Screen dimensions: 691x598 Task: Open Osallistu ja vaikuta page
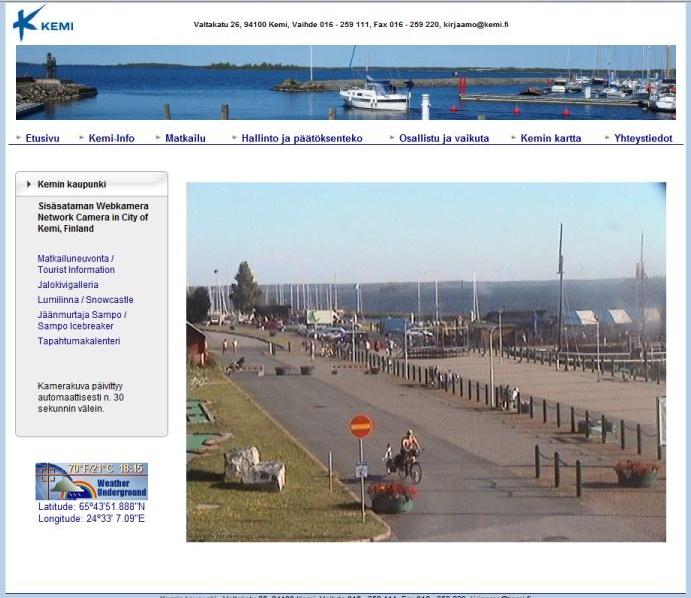click(x=444, y=138)
